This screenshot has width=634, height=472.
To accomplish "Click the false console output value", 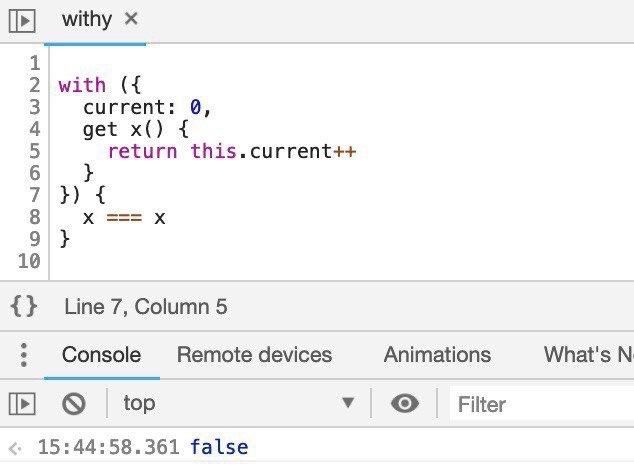I will click(219, 447).
